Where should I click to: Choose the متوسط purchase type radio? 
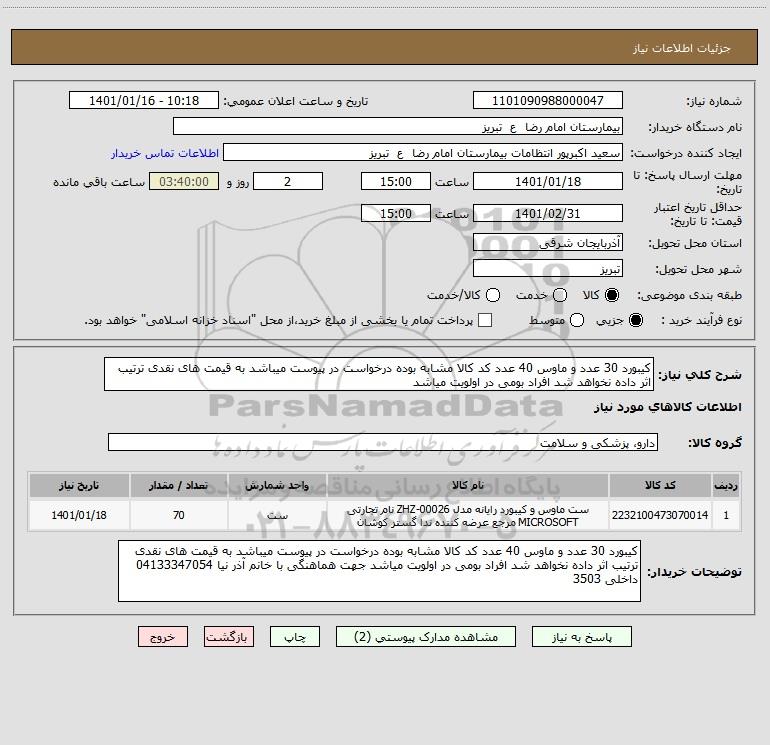pyautogui.click(x=577, y=320)
